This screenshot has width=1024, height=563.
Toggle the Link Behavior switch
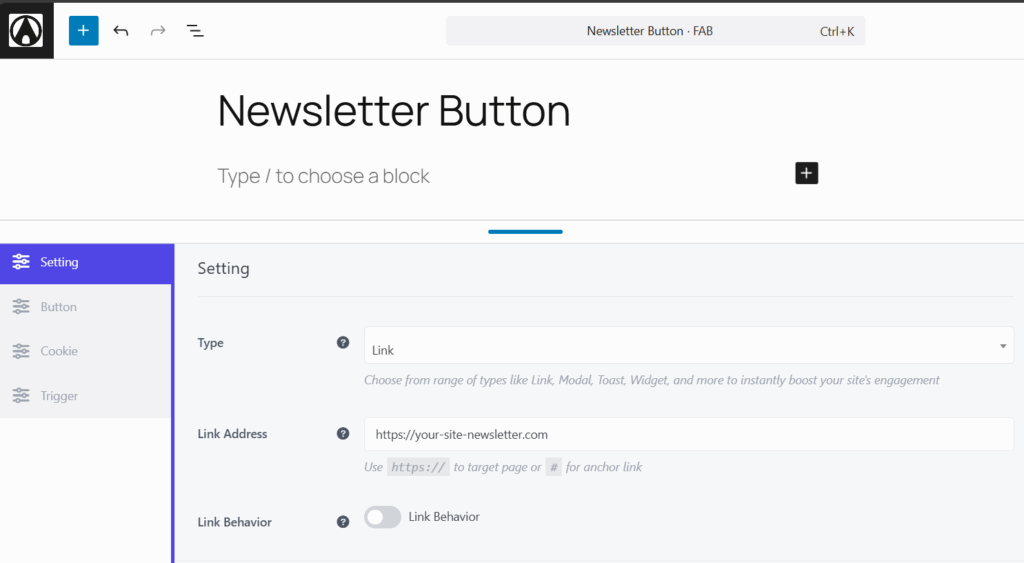pyautogui.click(x=383, y=517)
